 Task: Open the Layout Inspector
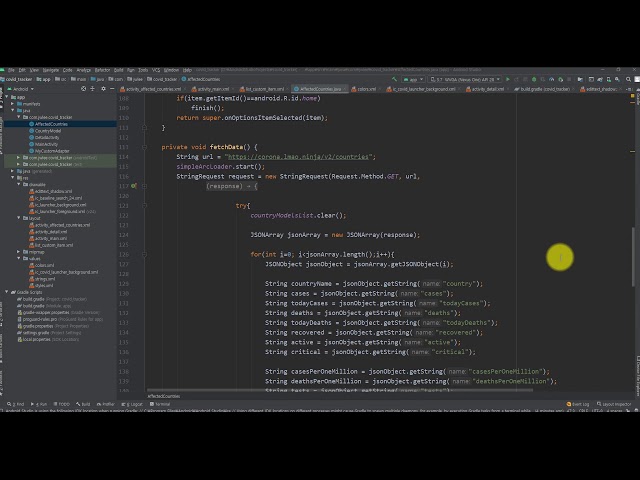pyautogui.click(x=614, y=404)
